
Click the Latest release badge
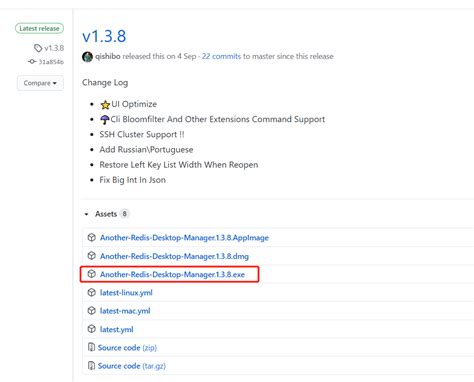39,28
